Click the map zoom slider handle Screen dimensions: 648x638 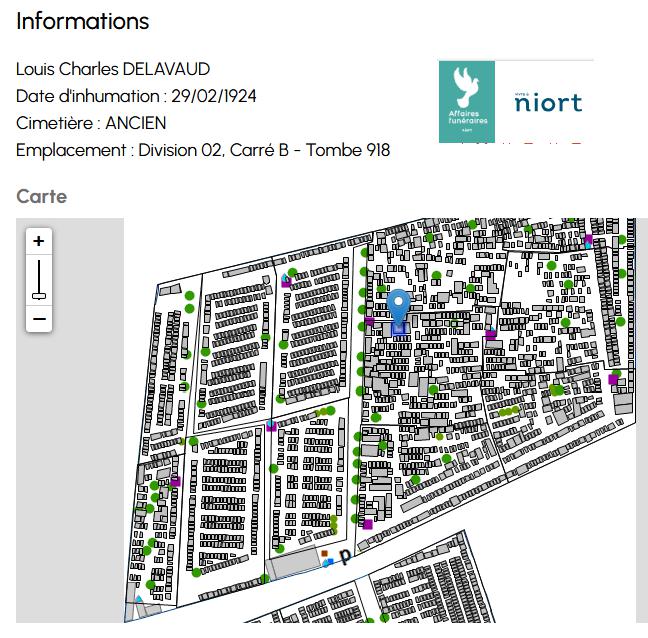pos(39,295)
